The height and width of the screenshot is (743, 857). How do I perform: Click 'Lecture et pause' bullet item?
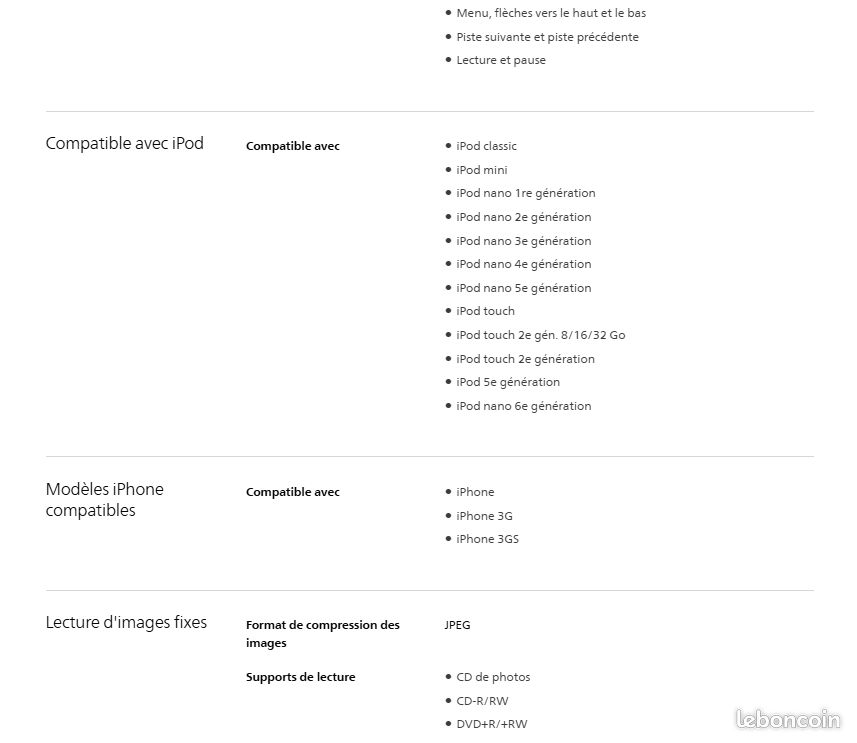point(501,60)
